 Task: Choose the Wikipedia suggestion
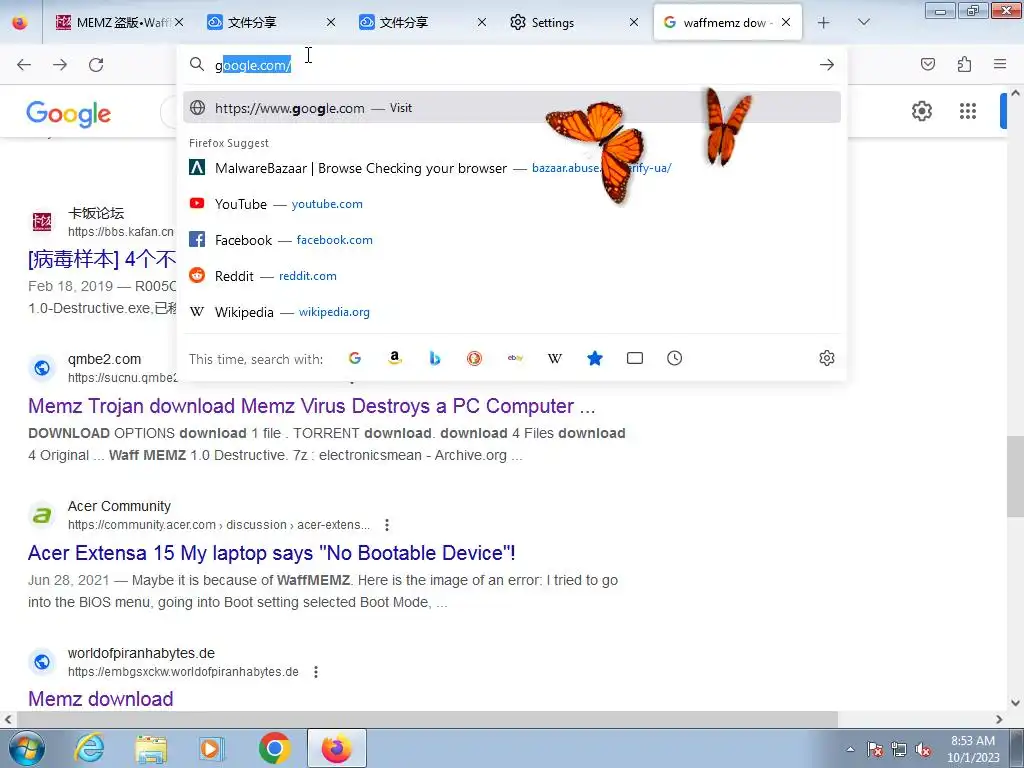(512, 312)
